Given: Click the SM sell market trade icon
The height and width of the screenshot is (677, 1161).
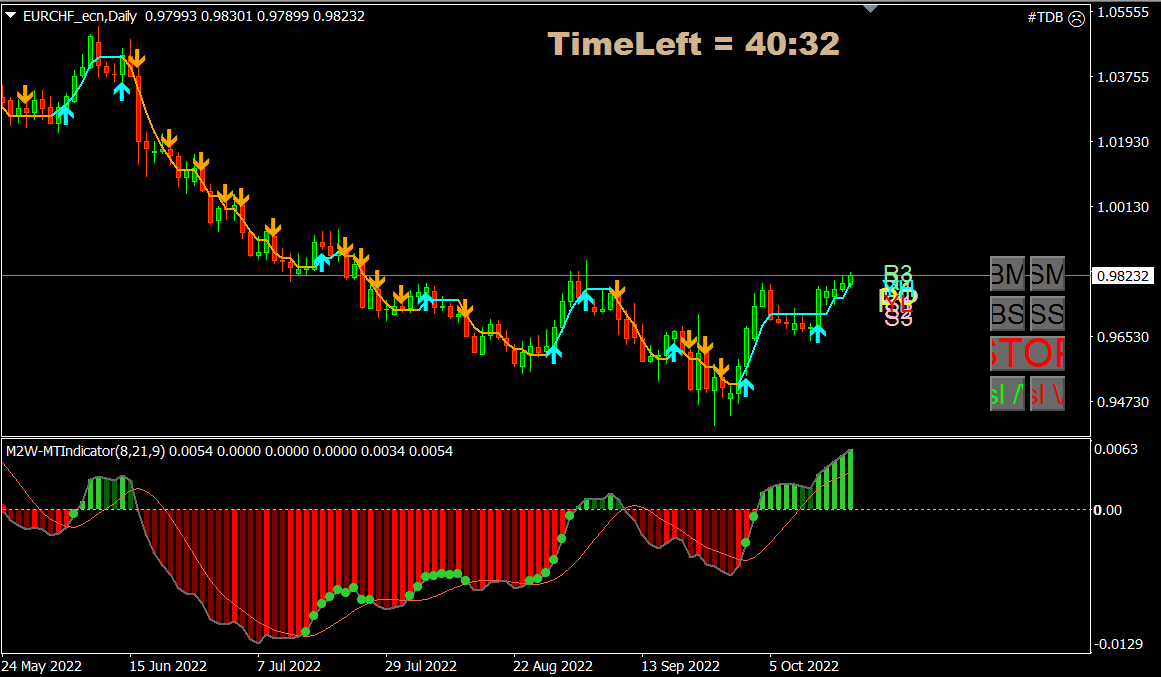Looking at the screenshot, I should click(x=1046, y=273).
